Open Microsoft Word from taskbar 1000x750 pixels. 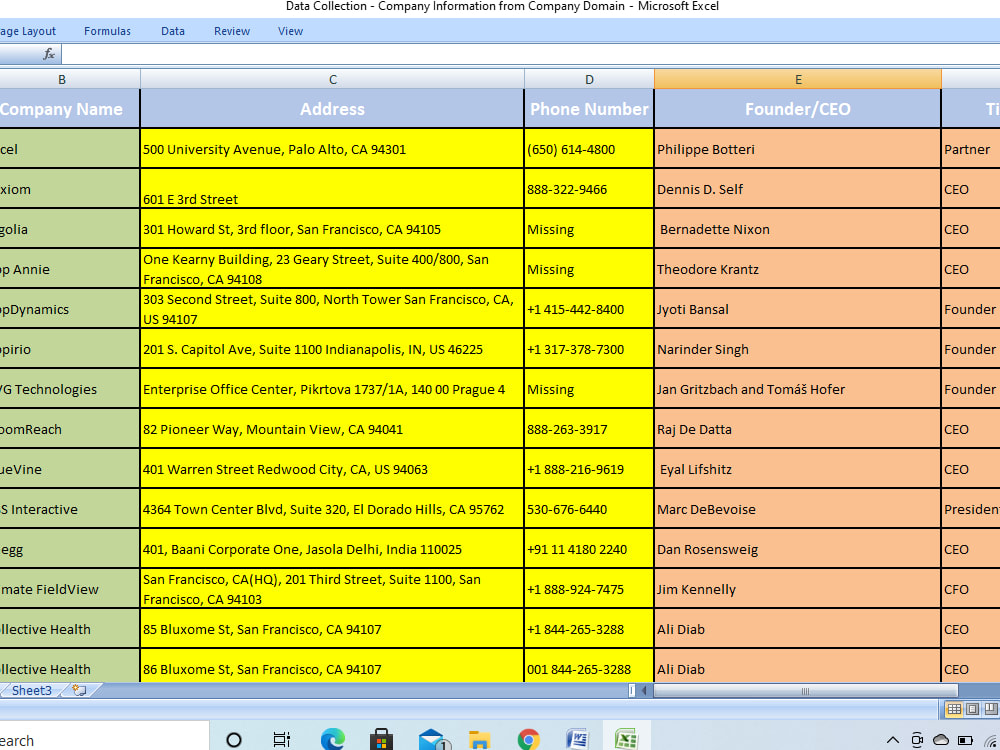[x=577, y=740]
